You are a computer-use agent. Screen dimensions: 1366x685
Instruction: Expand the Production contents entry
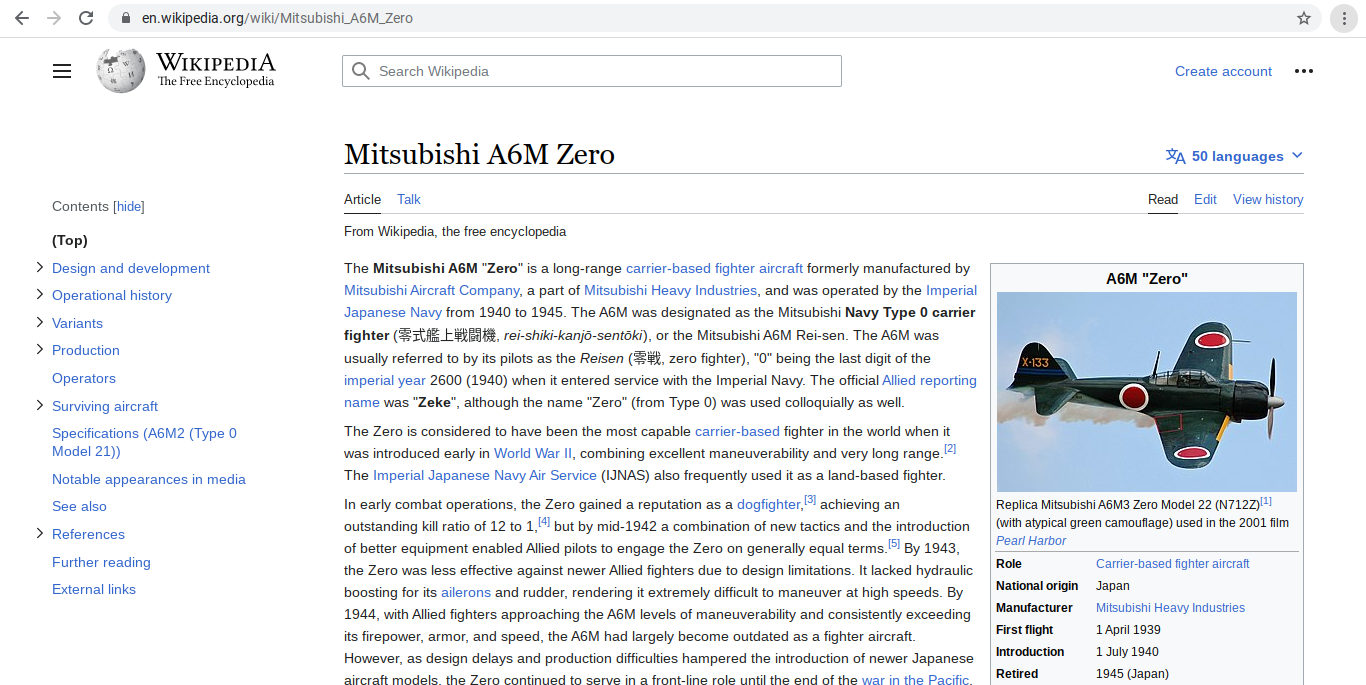coord(40,349)
